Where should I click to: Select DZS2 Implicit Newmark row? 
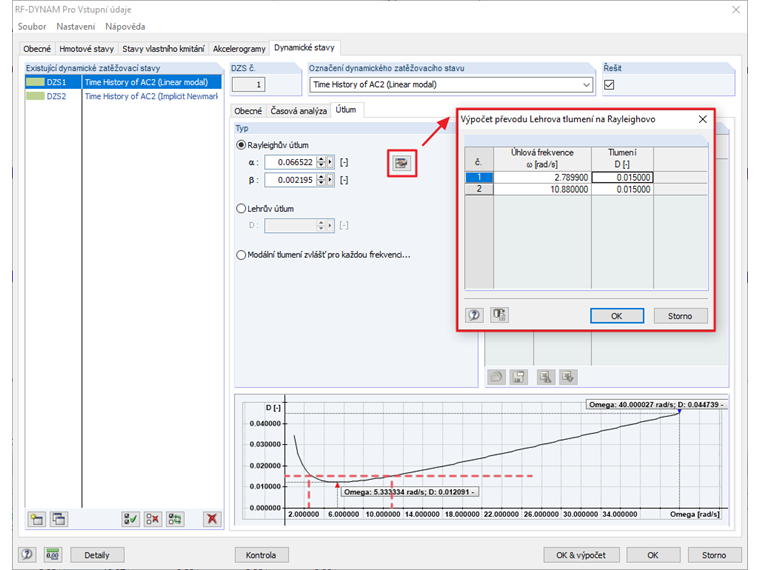(x=123, y=96)
